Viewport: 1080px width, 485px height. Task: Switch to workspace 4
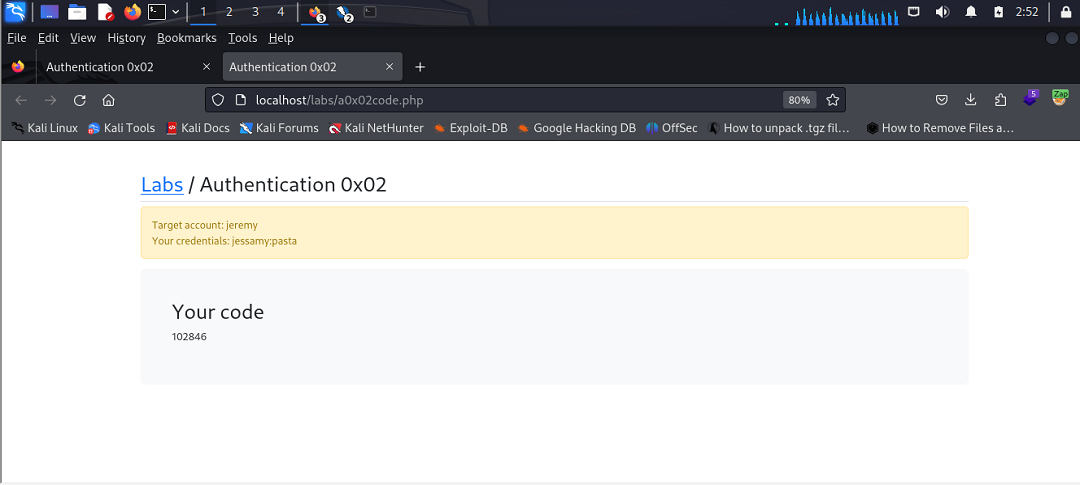[x=280, y=12]
